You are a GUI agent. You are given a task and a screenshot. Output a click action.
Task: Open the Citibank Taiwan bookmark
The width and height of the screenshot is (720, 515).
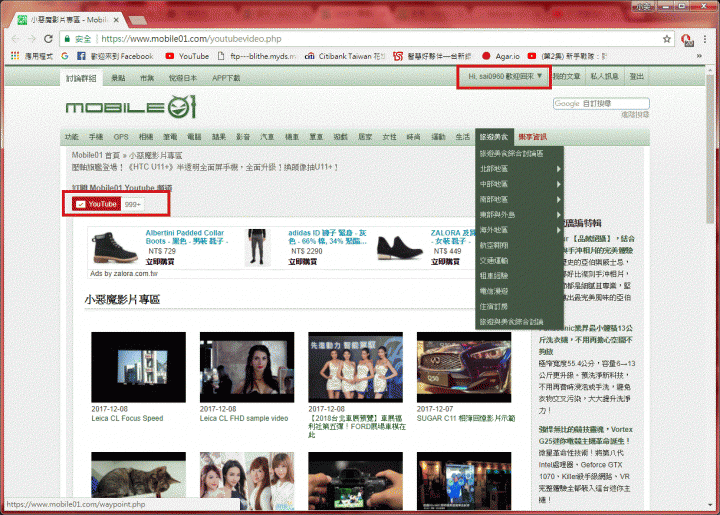345,56
